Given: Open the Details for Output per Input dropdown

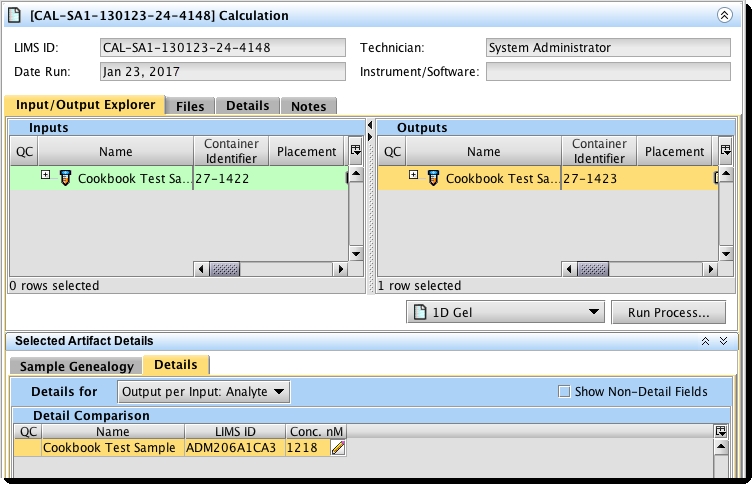Looking at the screenshot, I should [204, 391].
